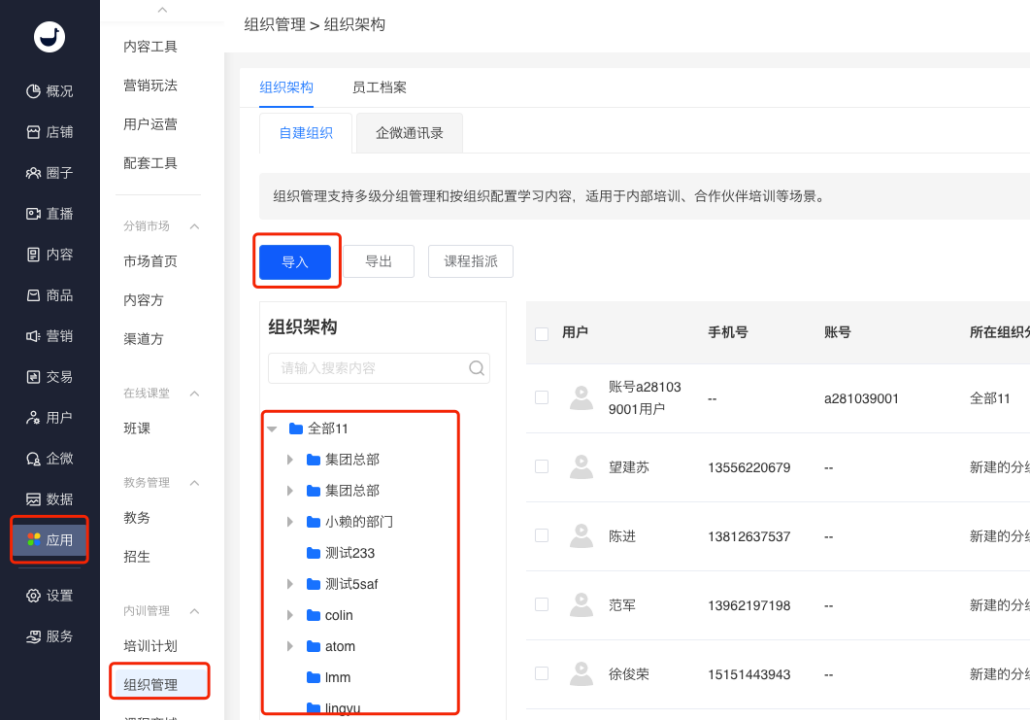
Task: Select the 测试233 folder in tree
Action: (349, 553)
